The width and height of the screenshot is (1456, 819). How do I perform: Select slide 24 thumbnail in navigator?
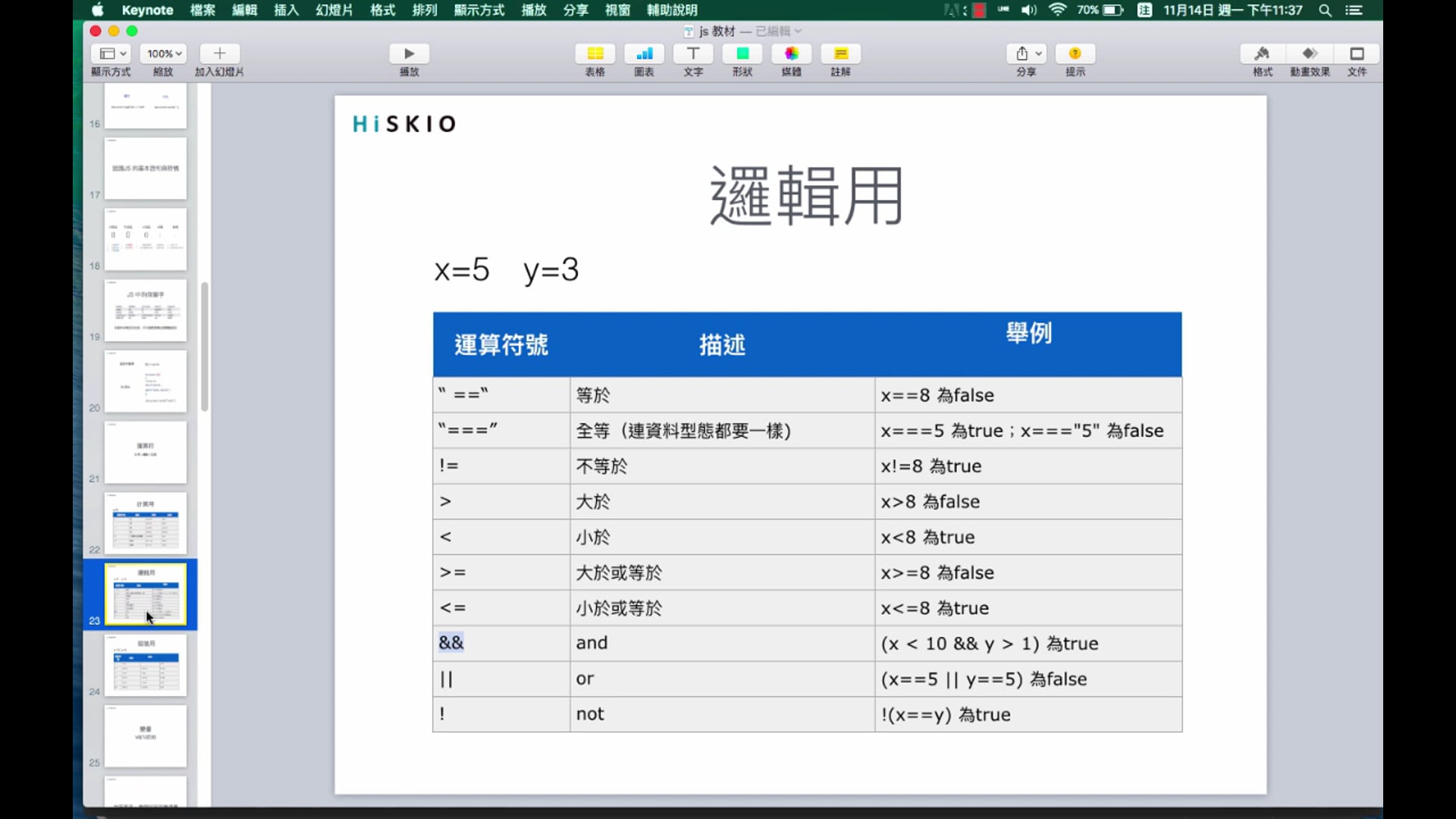pyautogui.click(x=146, y=665)
